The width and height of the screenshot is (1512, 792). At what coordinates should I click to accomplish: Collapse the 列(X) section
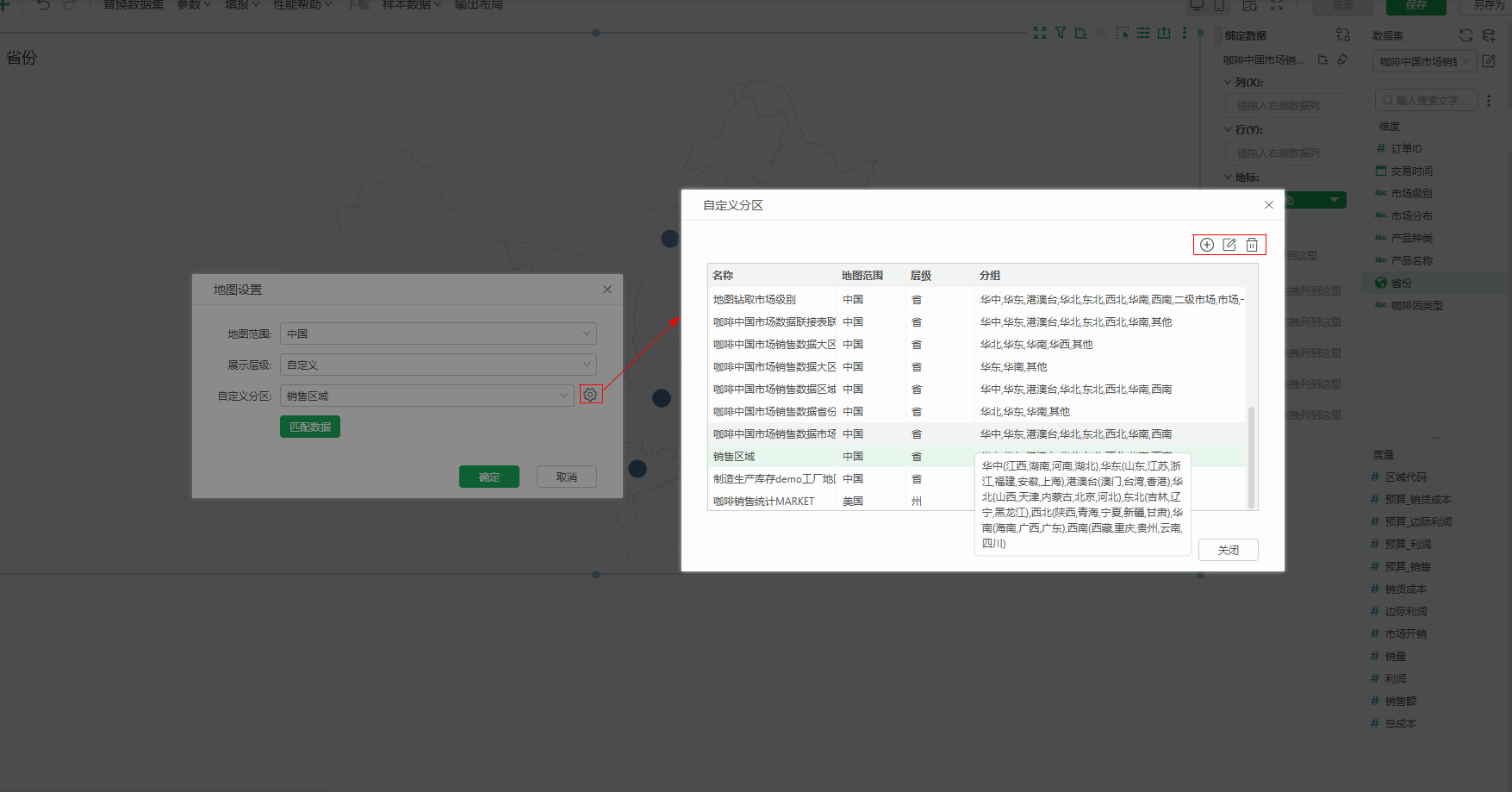1228,83
